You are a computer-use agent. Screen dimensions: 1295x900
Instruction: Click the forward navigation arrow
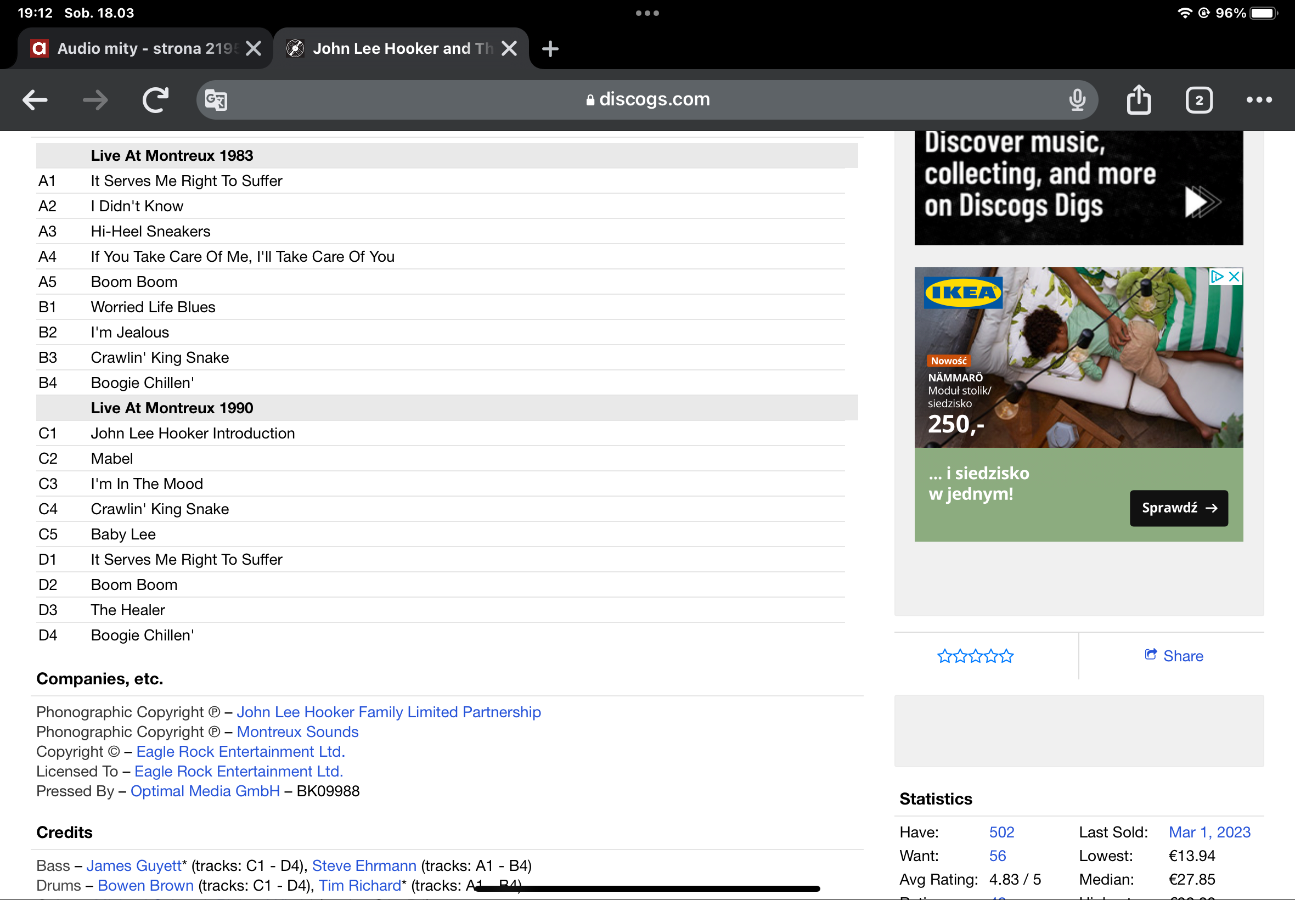click(95, 100)
